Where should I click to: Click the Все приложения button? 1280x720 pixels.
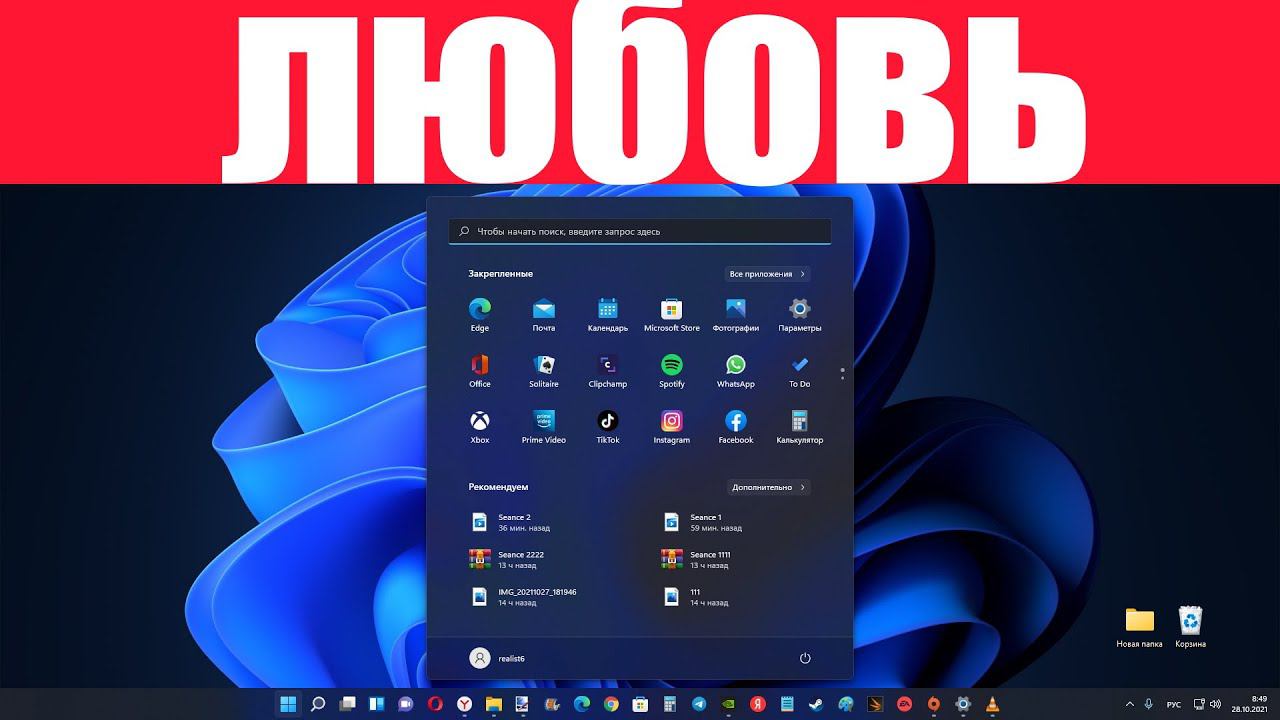767,274
